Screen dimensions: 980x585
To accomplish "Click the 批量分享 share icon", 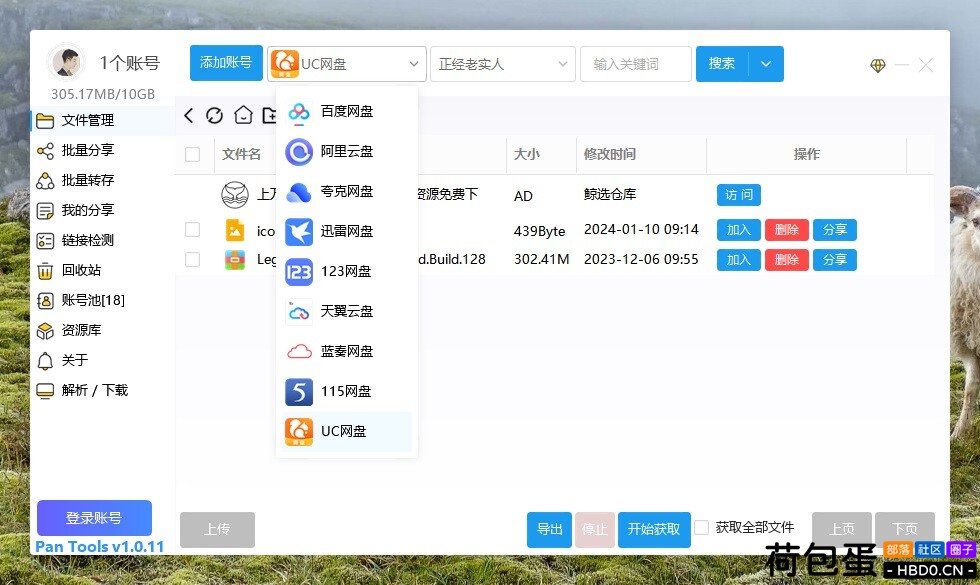I will click(x=45, y=151).
